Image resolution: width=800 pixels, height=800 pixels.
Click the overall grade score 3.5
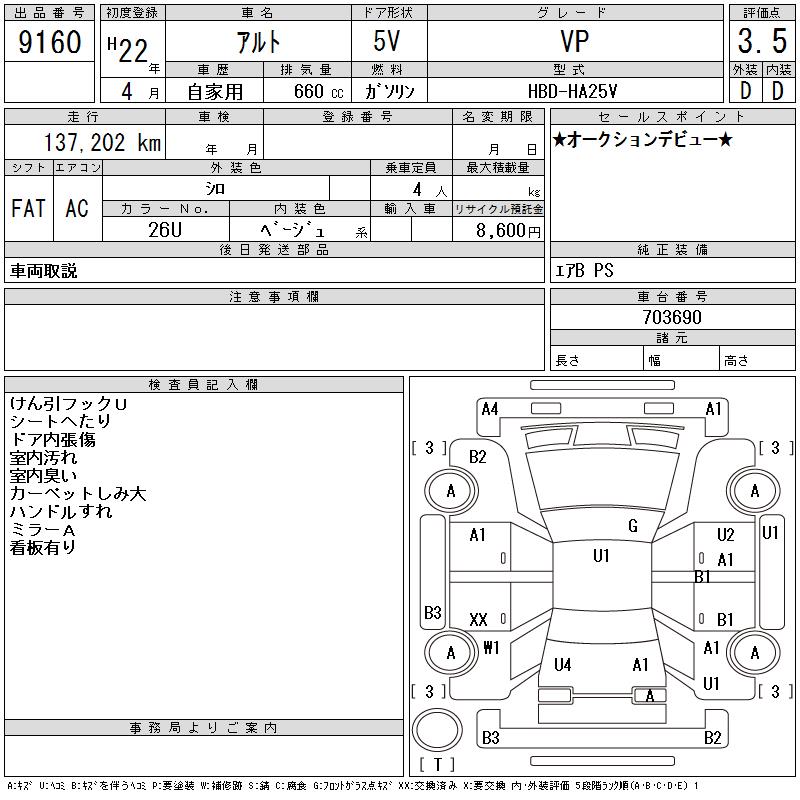tap(762, 43)
